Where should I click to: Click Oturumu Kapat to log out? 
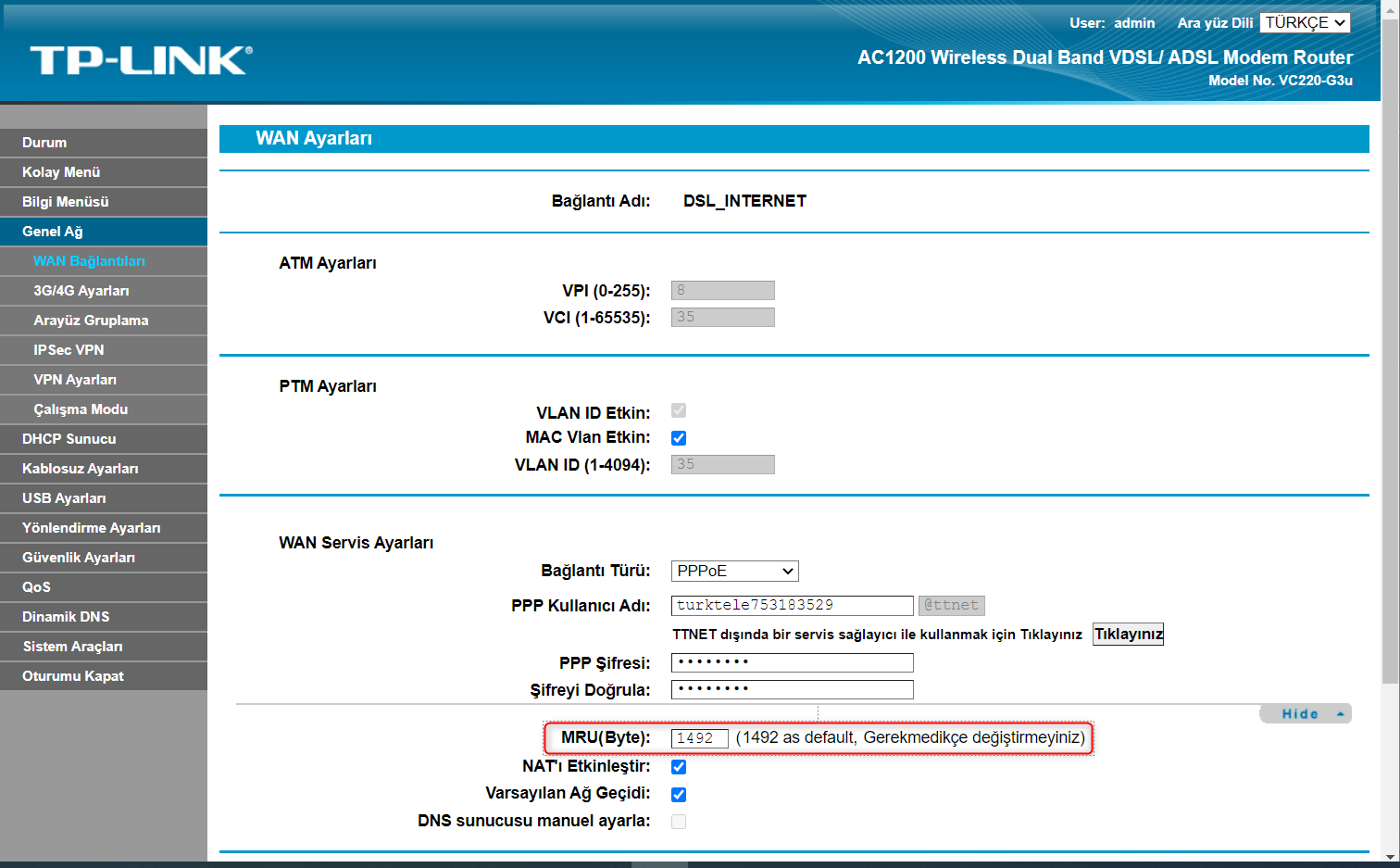[x=104, y=676]
